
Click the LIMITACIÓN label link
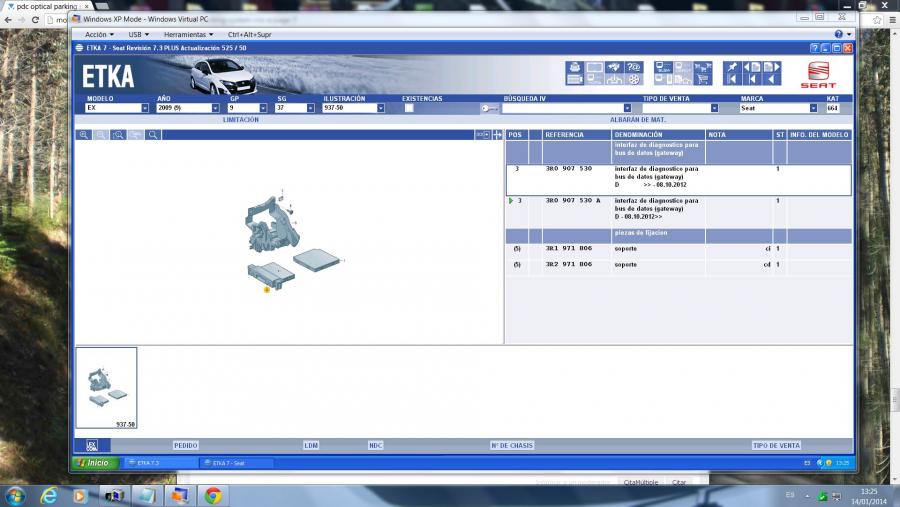point(240,120)
